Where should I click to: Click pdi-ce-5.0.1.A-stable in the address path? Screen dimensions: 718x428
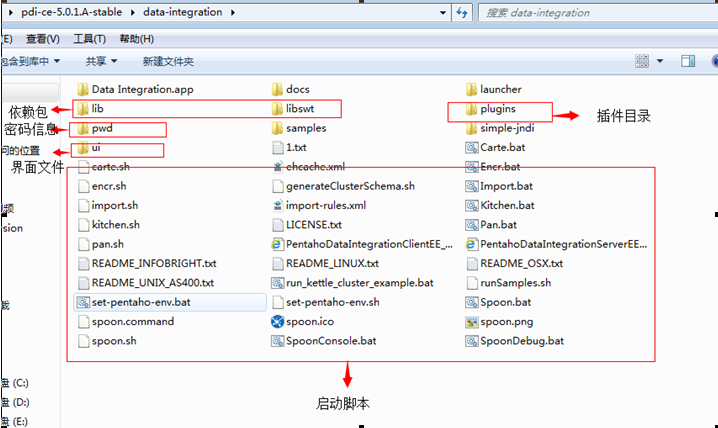(71, 12)
